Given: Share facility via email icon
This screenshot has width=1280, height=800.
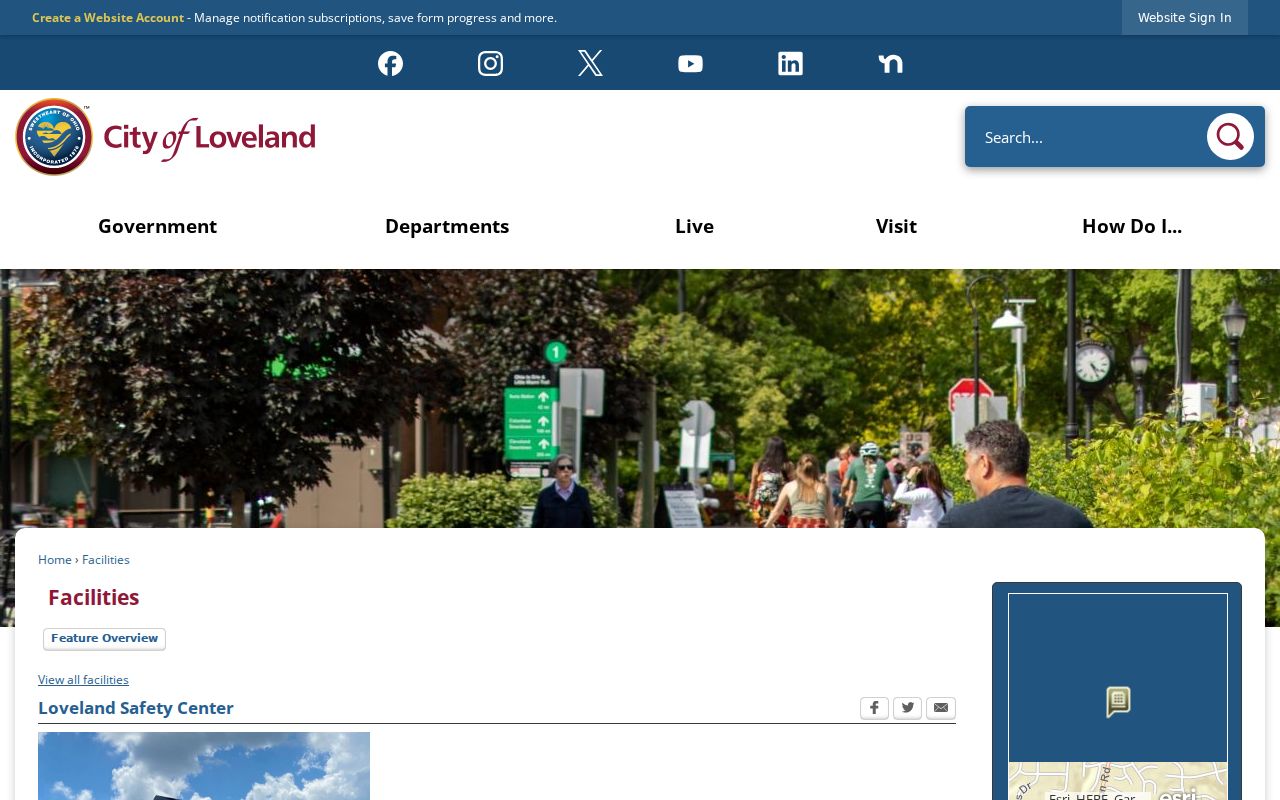Looking at the screenshot, I should click(941, 708).
